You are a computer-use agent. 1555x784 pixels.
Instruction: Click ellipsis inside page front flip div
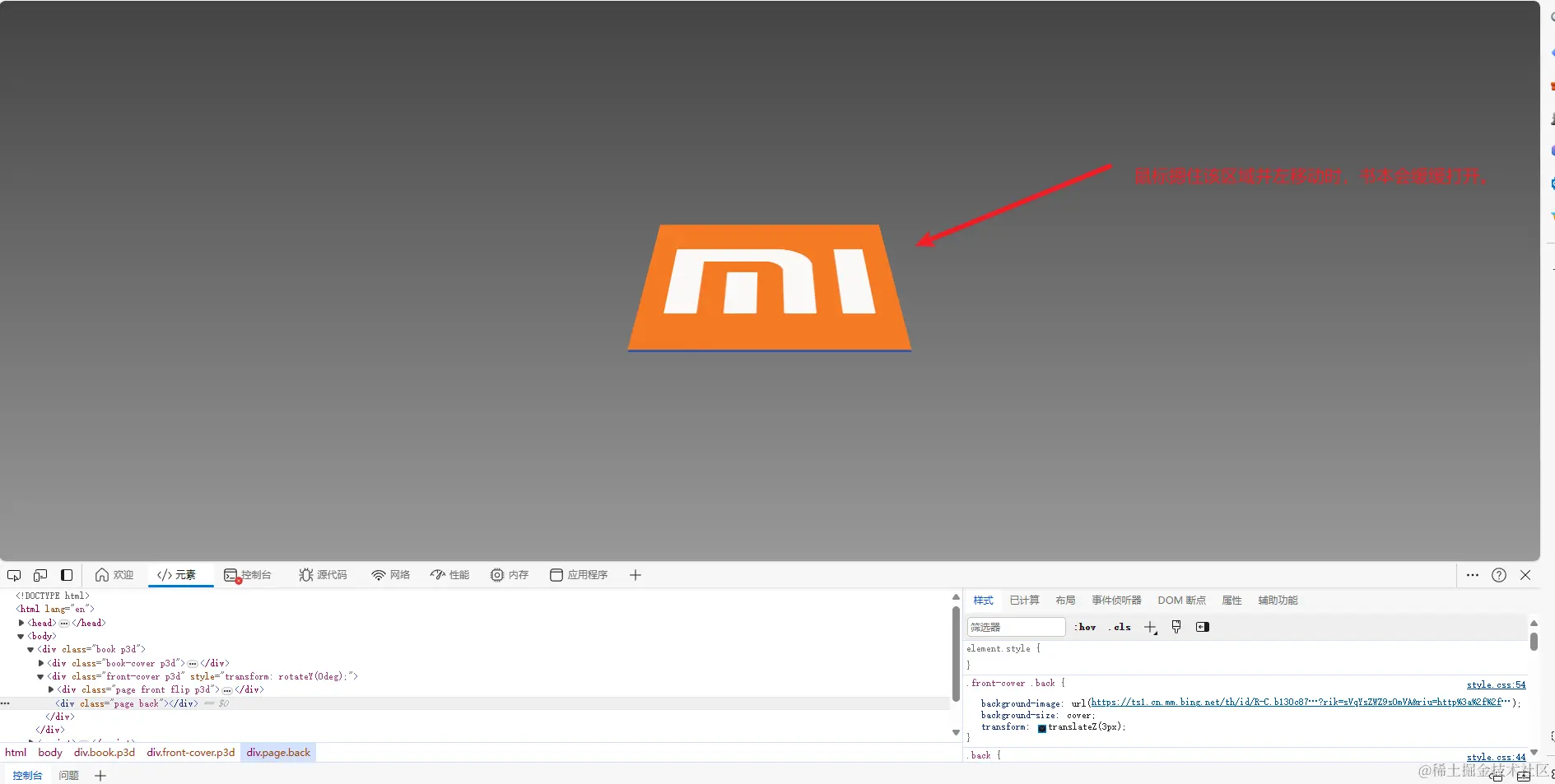[x=227, y=690]
